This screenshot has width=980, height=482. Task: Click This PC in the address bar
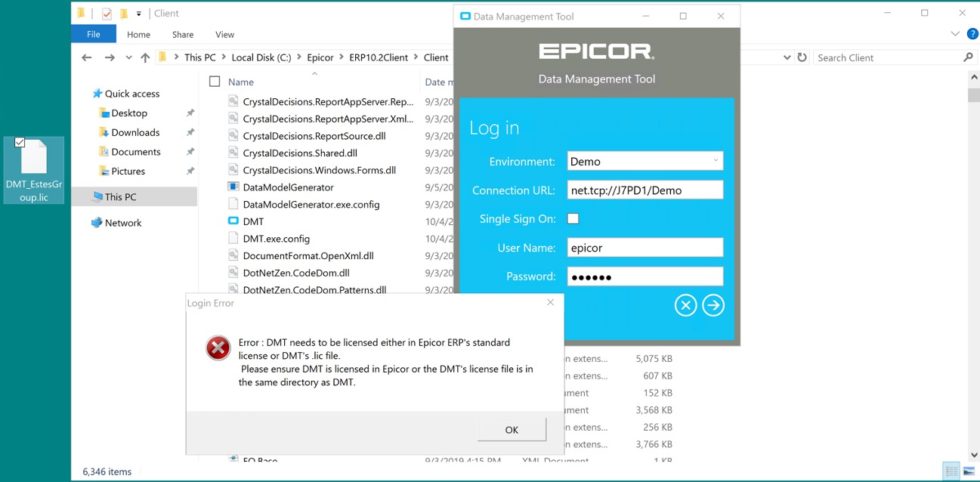click(x=201, y=58)
